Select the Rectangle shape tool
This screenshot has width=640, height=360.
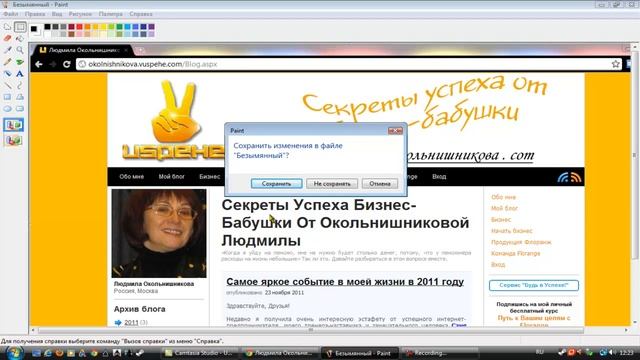click(7, 97)
